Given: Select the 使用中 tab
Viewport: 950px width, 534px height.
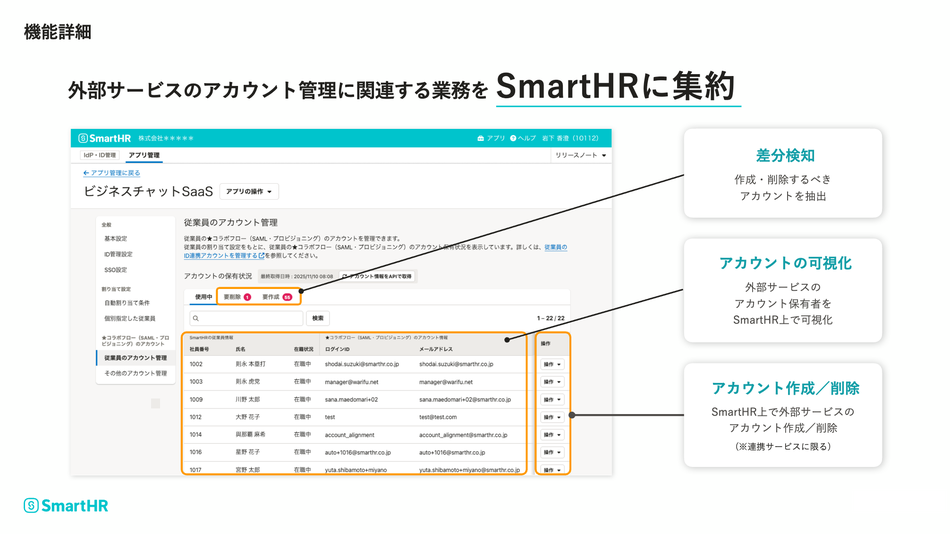Looking at the screenshot, I should (x=204, y=297).
